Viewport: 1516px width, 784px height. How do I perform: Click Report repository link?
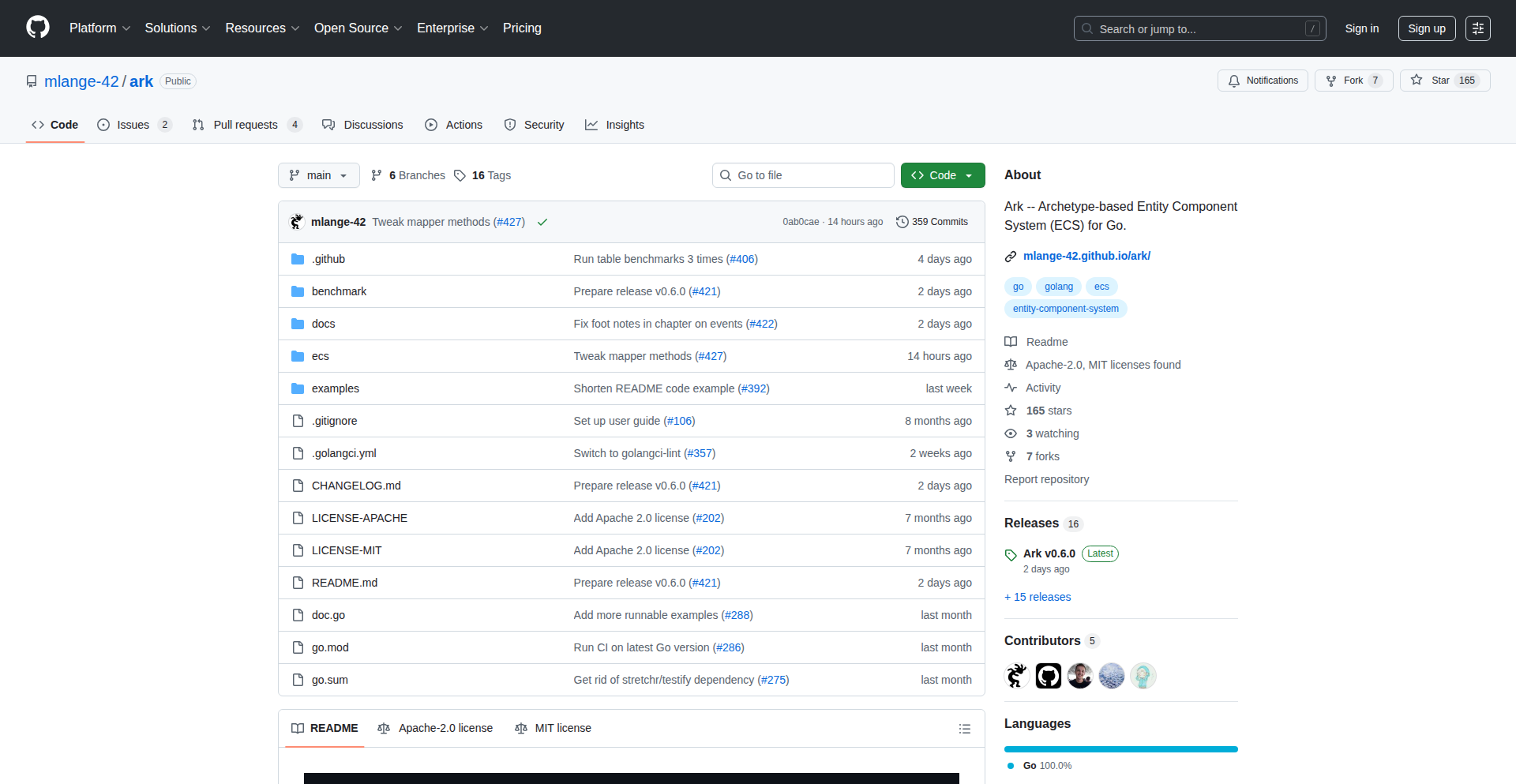[1046, 479]
